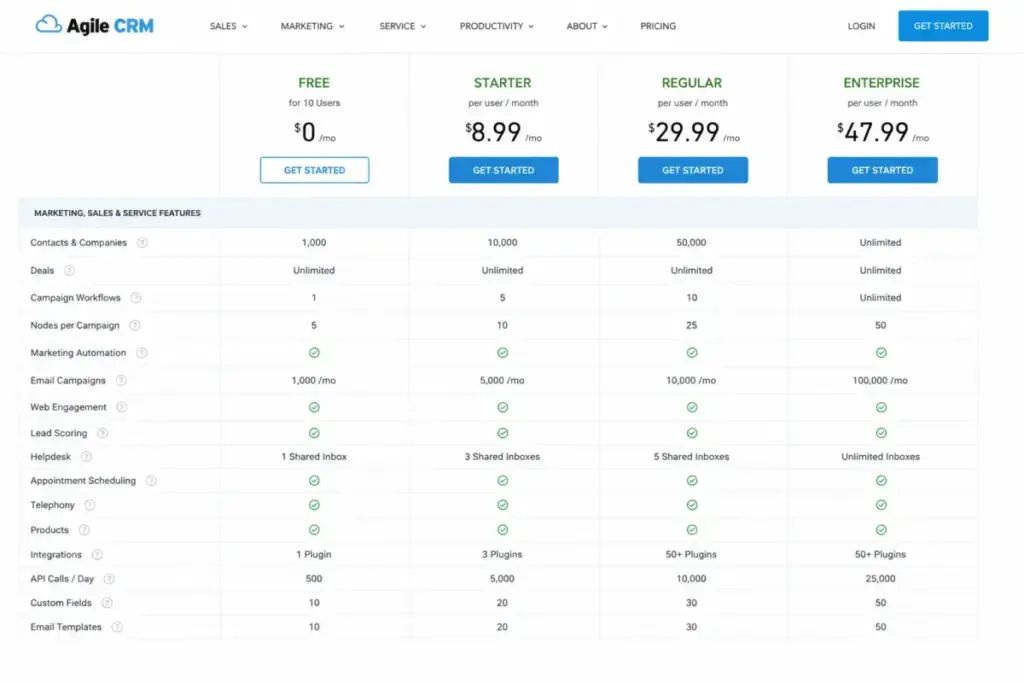The height and width of the screenshot is (683, 1024).
Task: Show help tooltip for Campaign Workflows
Action: (x=136, y=298)
